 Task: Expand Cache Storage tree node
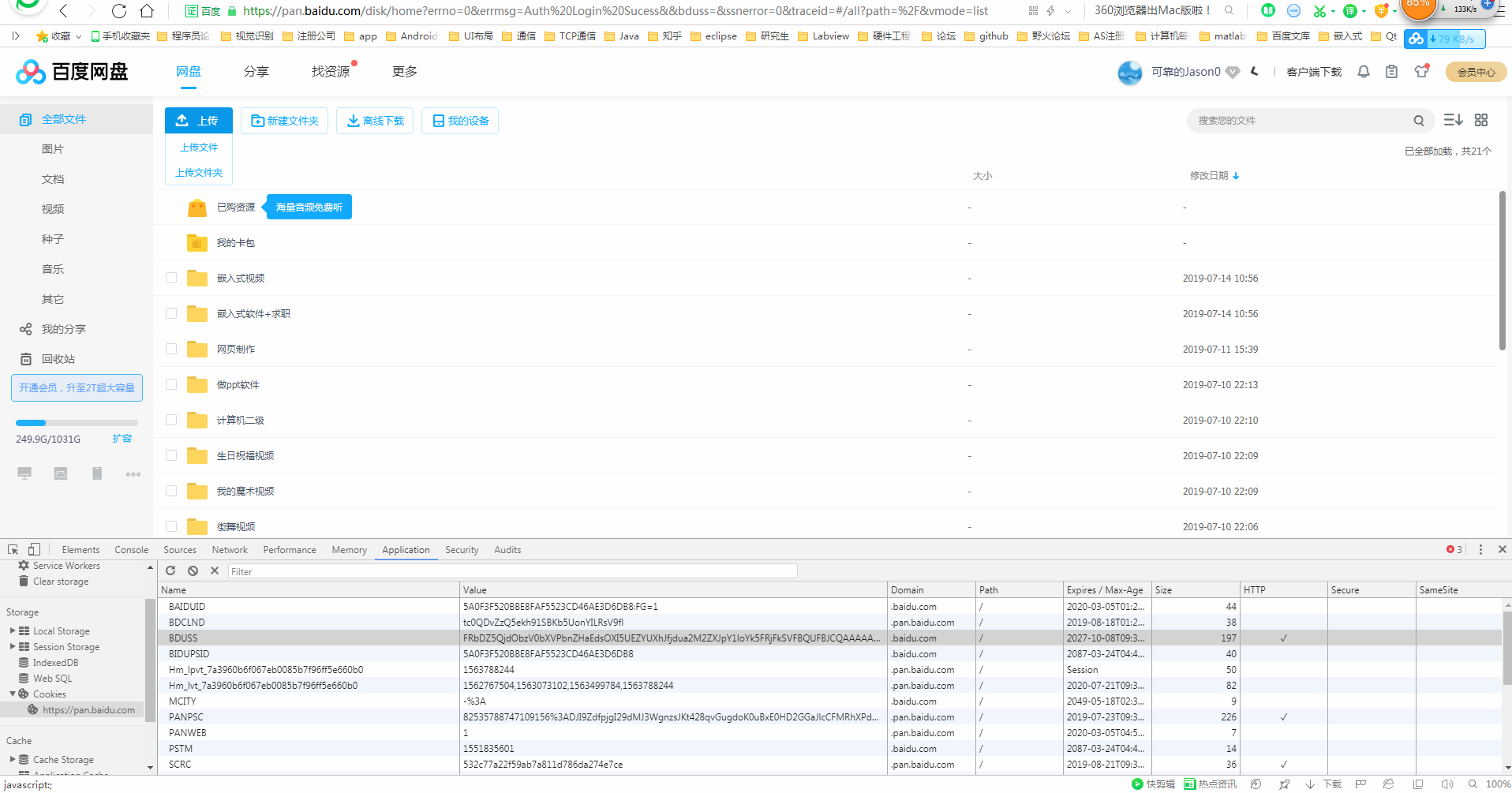tap(13, 760)
